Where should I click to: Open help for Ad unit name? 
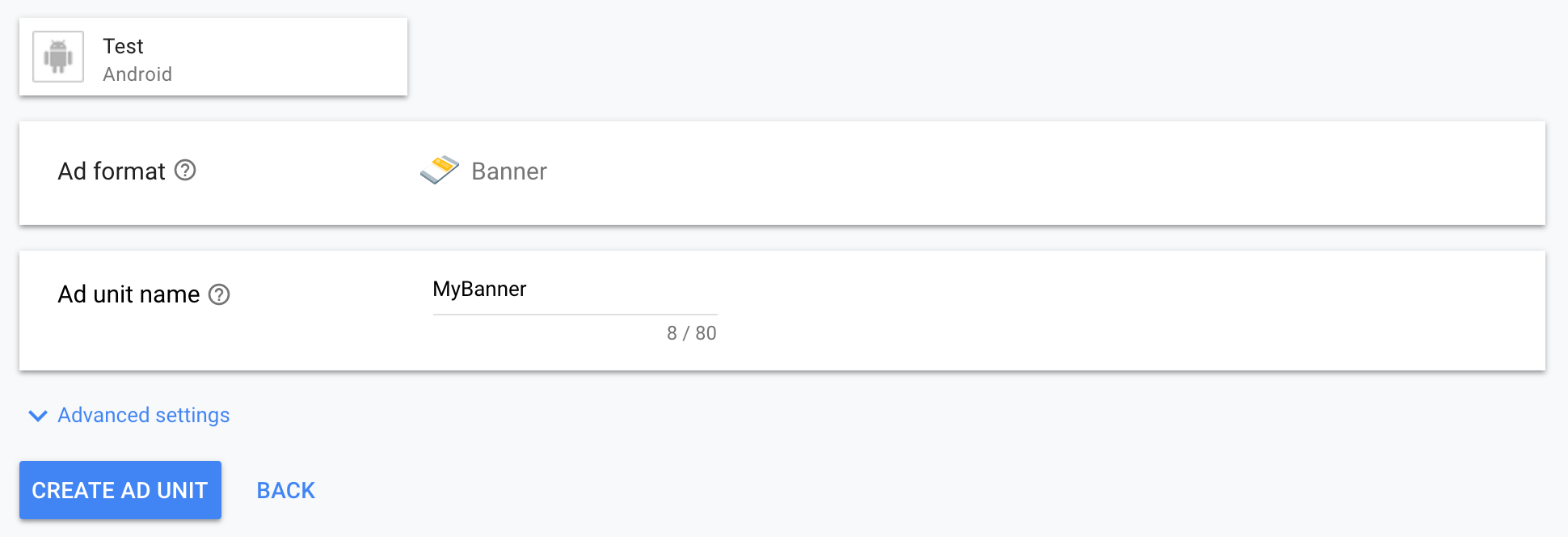219,294
